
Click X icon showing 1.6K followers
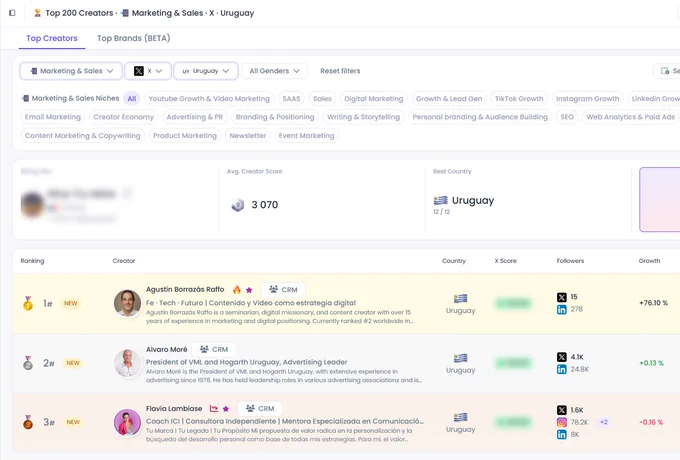tap(562, 410)
